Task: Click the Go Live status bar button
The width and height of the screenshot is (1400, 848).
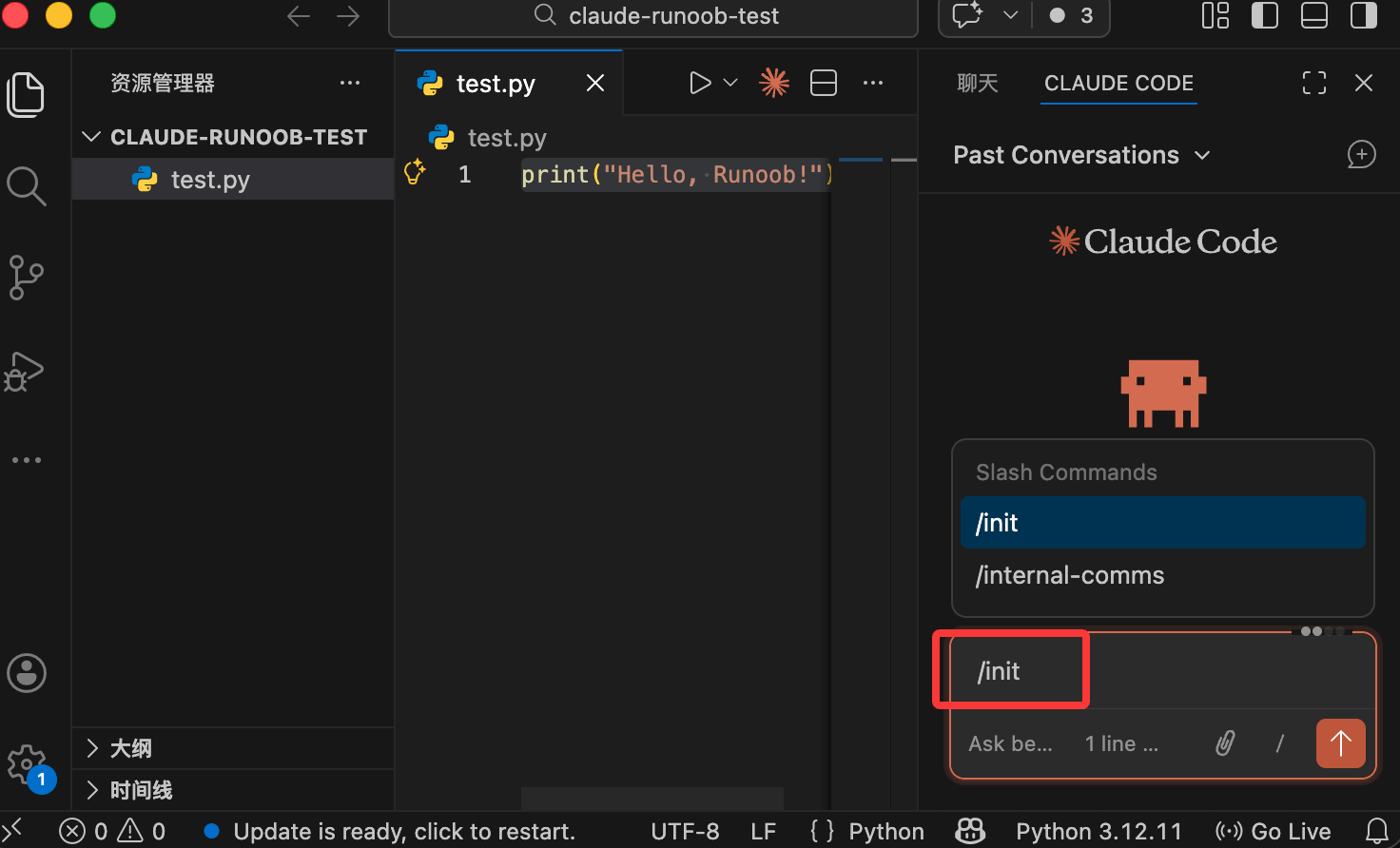Action: pyautogui.click(x=1273, y=832)
